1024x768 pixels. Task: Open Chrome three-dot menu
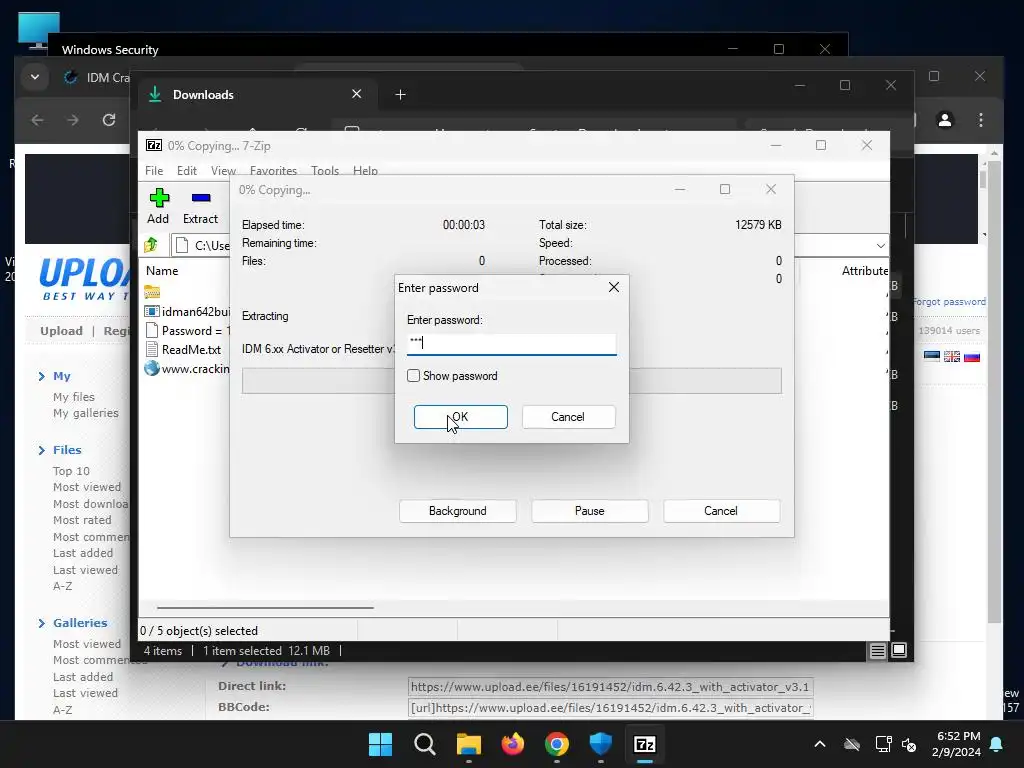(x=980, y=120)
